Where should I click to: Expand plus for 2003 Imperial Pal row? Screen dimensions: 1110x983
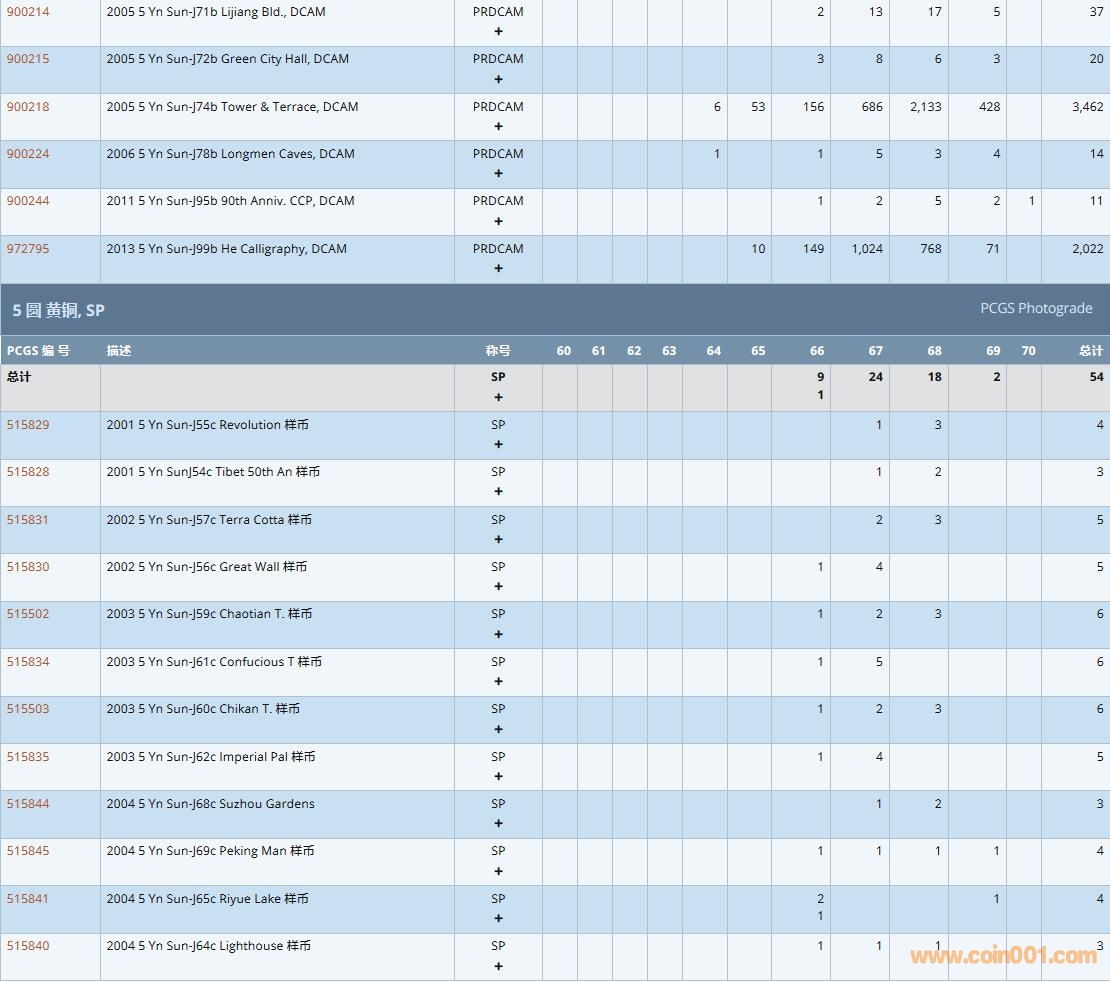point(498,776)
